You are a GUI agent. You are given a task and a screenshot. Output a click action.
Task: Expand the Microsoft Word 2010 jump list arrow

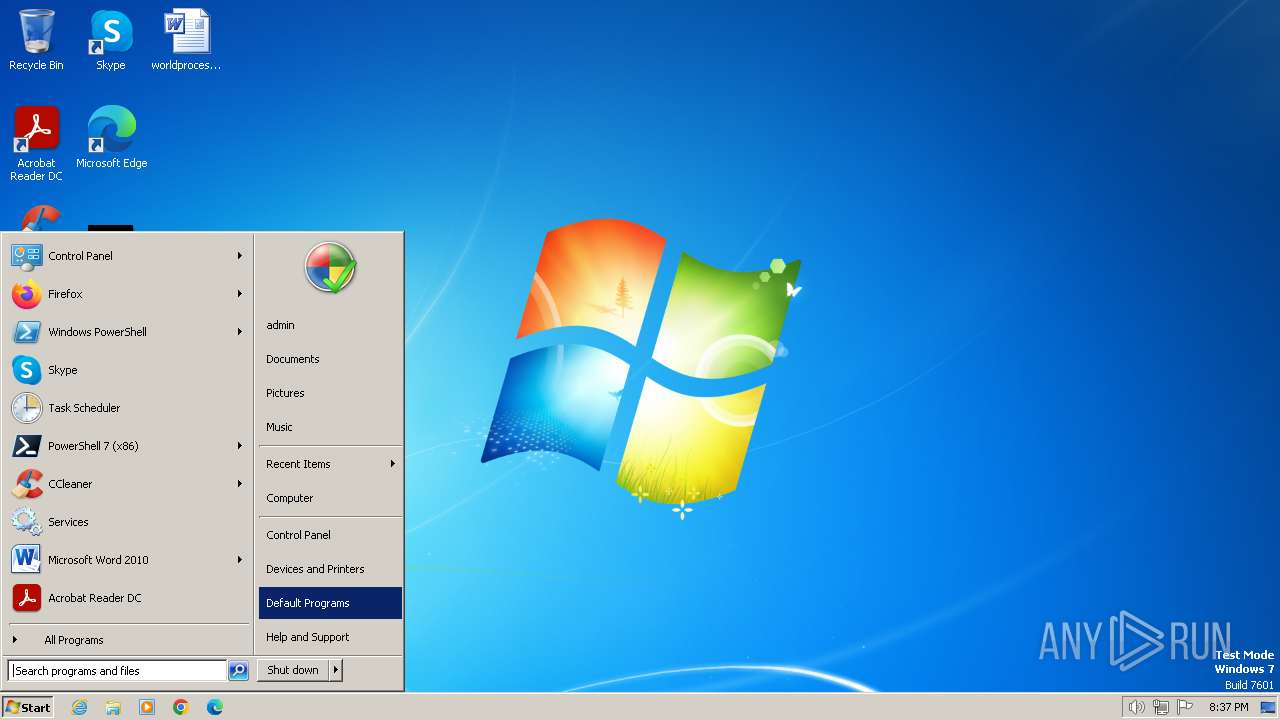(x=240, y=560)
